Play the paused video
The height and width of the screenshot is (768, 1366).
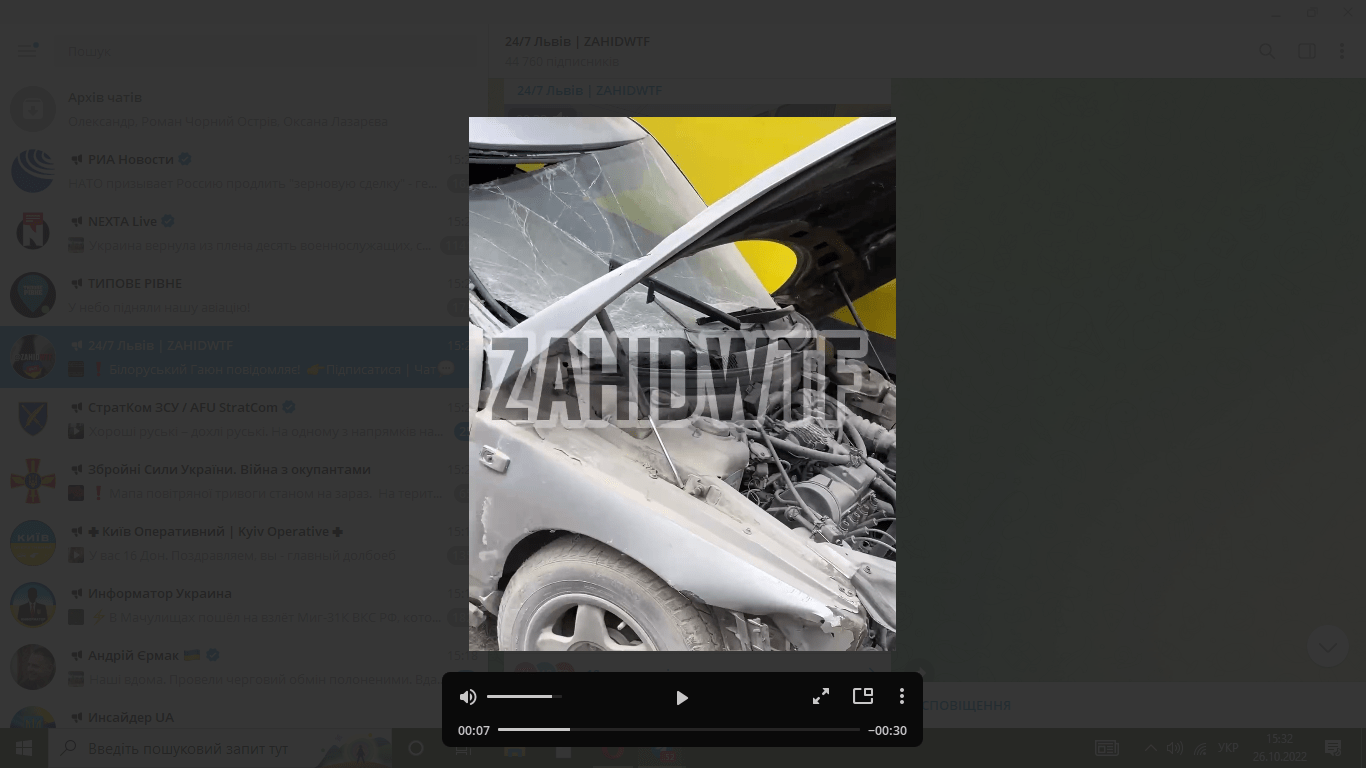pyautogui.click(x=682, y=698)
